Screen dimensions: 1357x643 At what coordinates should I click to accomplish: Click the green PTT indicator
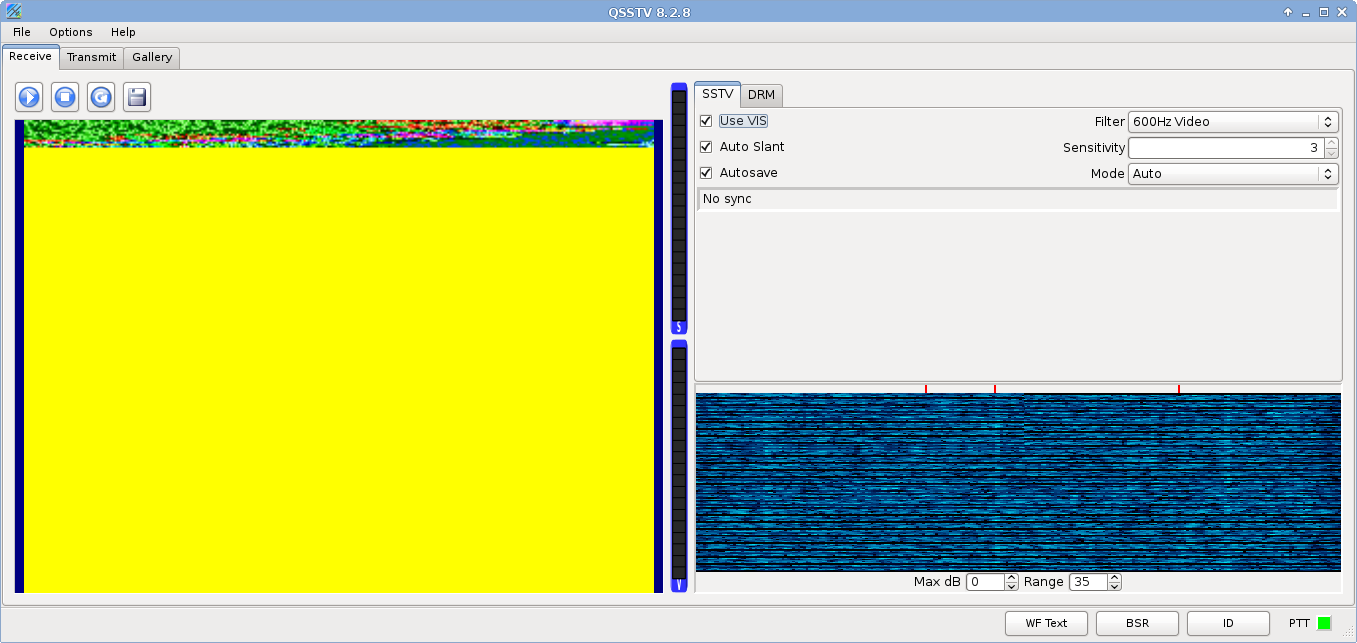click(x=1324, y=623)
